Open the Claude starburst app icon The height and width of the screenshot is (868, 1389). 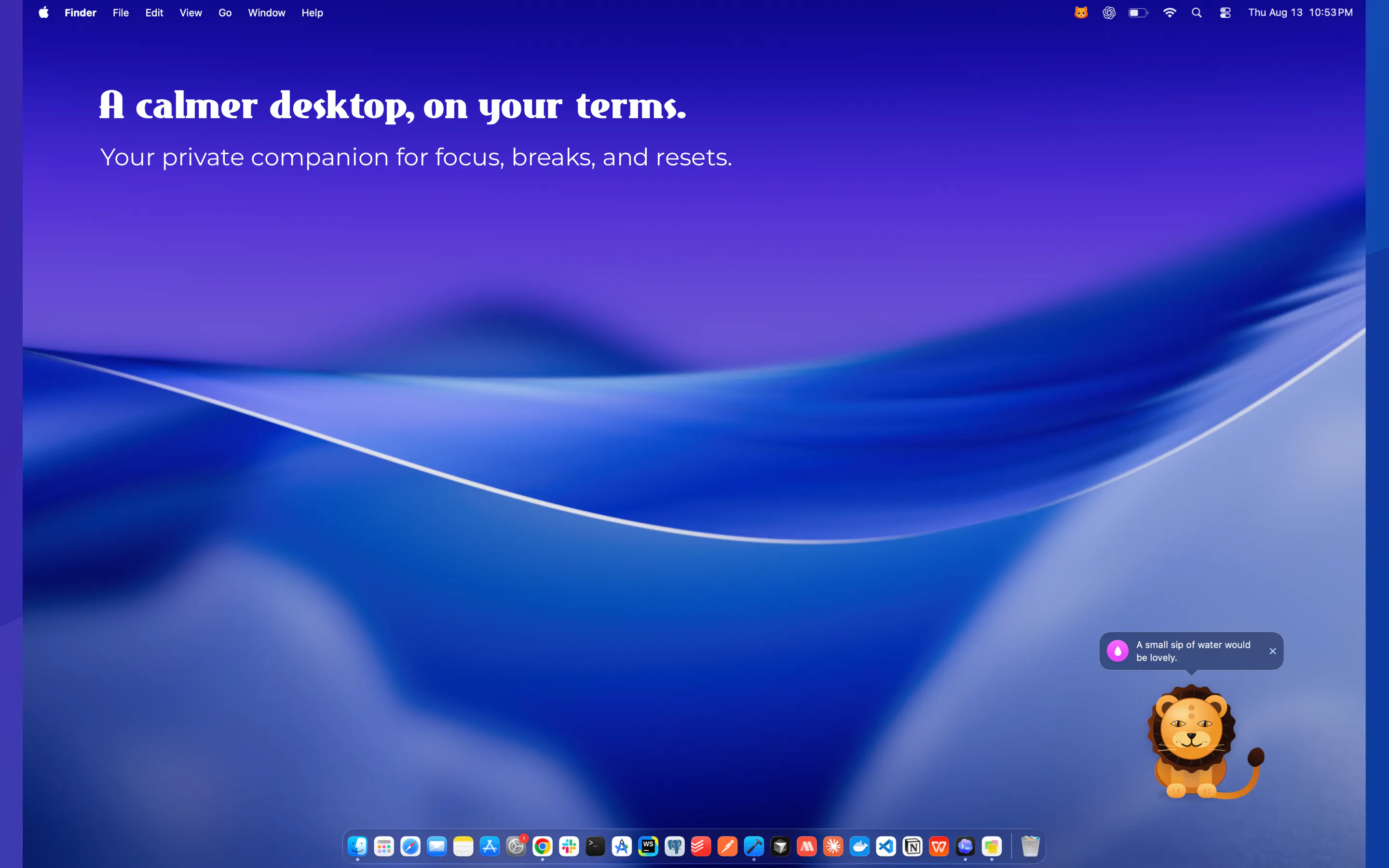(x=833, y=846)
